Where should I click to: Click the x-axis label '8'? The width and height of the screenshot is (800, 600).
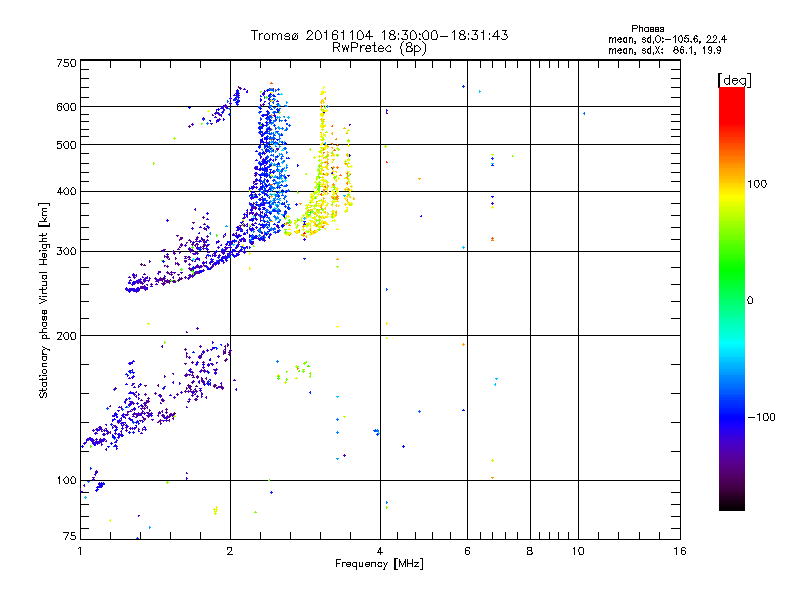tap(530, 551)
